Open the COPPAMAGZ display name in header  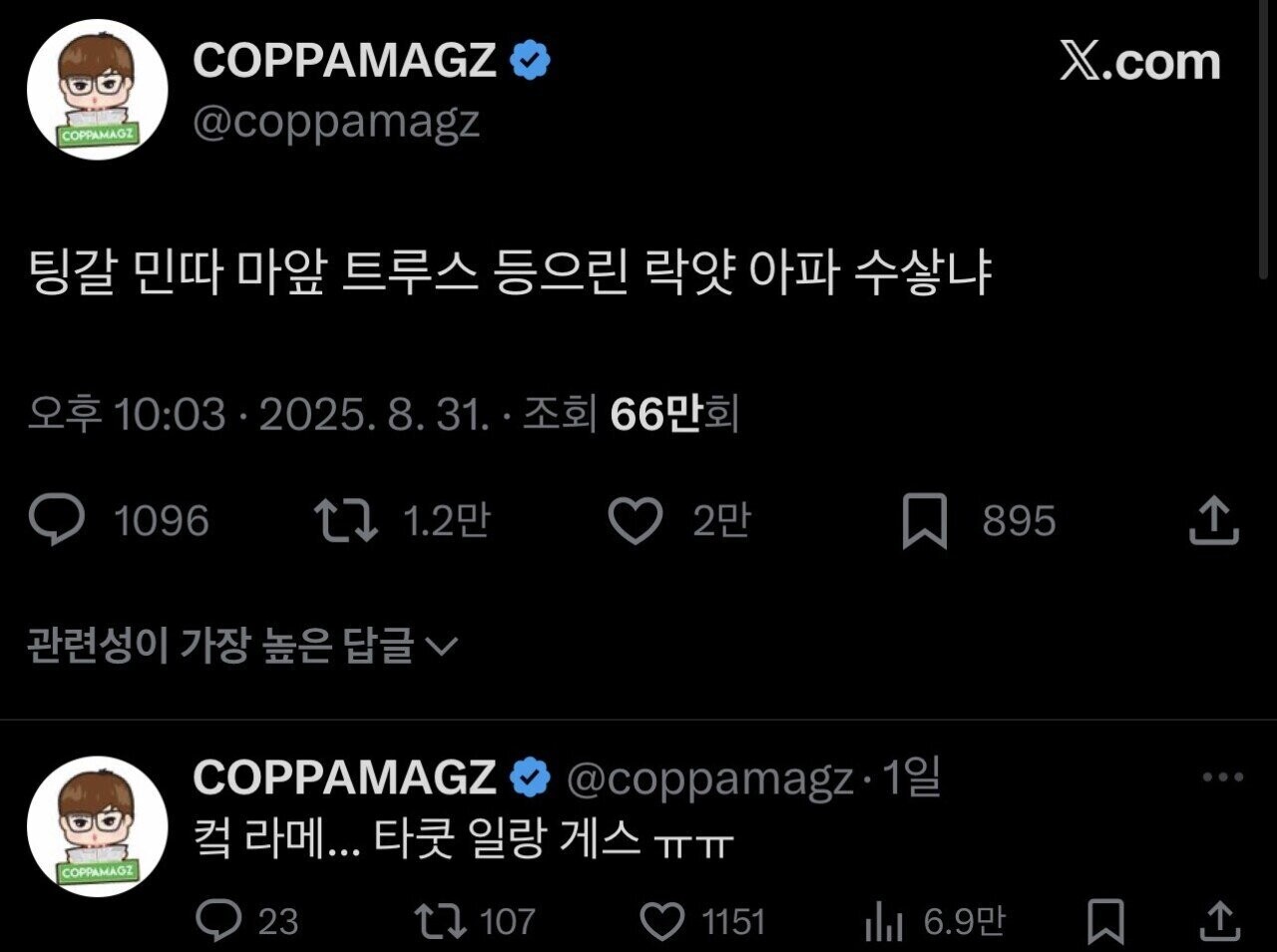[x=344, y=61]
